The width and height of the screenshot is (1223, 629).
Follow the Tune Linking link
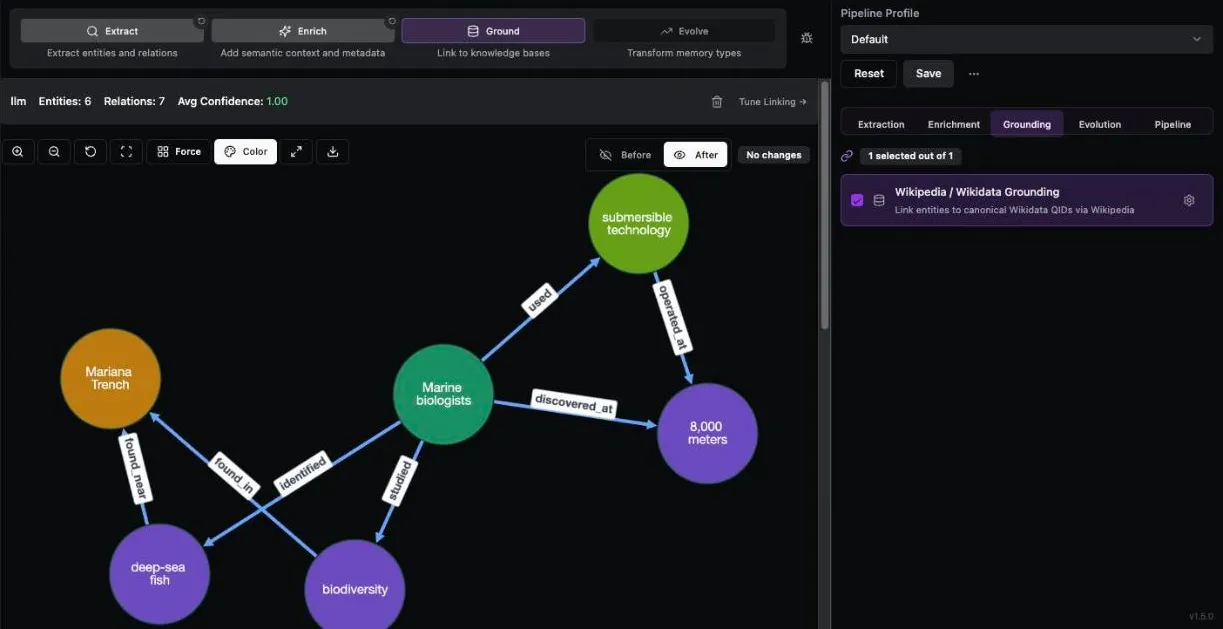pos(772,102)
